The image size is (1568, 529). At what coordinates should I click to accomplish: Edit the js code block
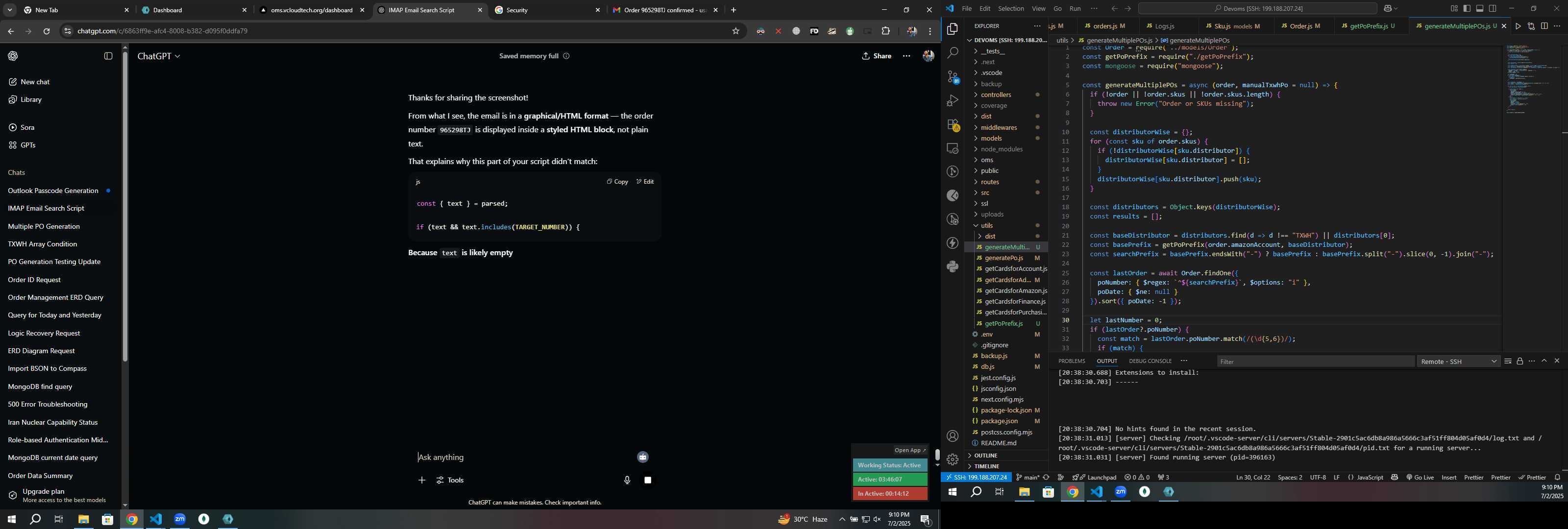(645, 181)
